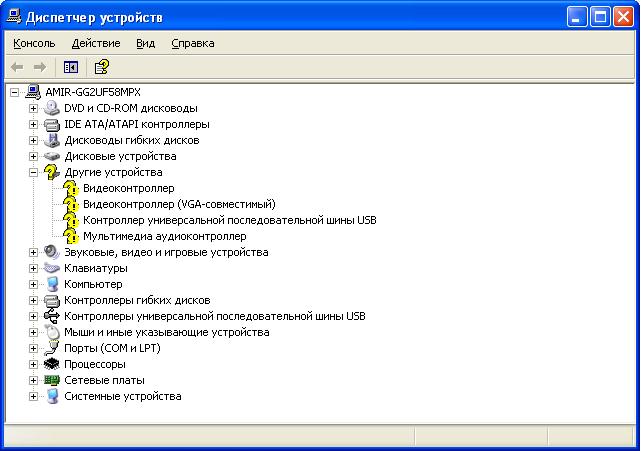Expand Звуковые, видео и игровые устройства node
This screenshot has height=451, width=644.
point(33,252)
